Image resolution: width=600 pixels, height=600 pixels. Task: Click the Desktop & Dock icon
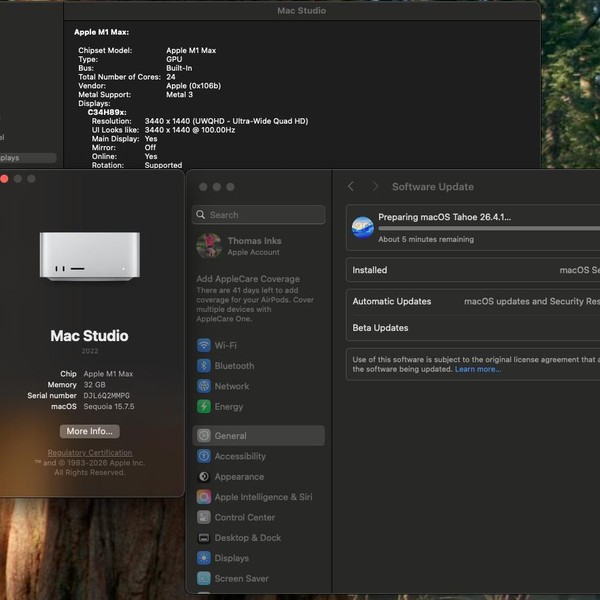tap(204, 538)
